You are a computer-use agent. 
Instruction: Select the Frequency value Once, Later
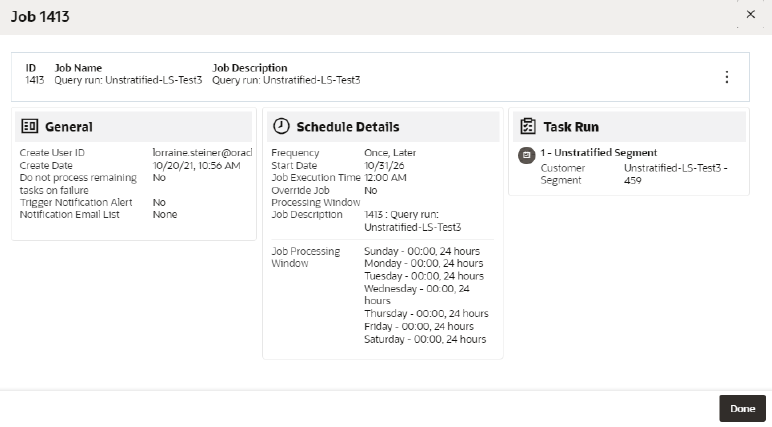point(390,153)
